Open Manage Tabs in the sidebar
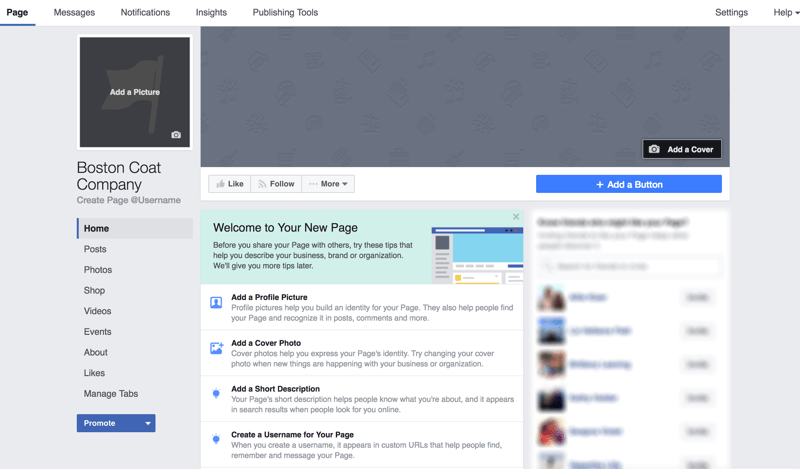Image resolution: width=800 pixels, height=469 pixels. coord(111,394)
